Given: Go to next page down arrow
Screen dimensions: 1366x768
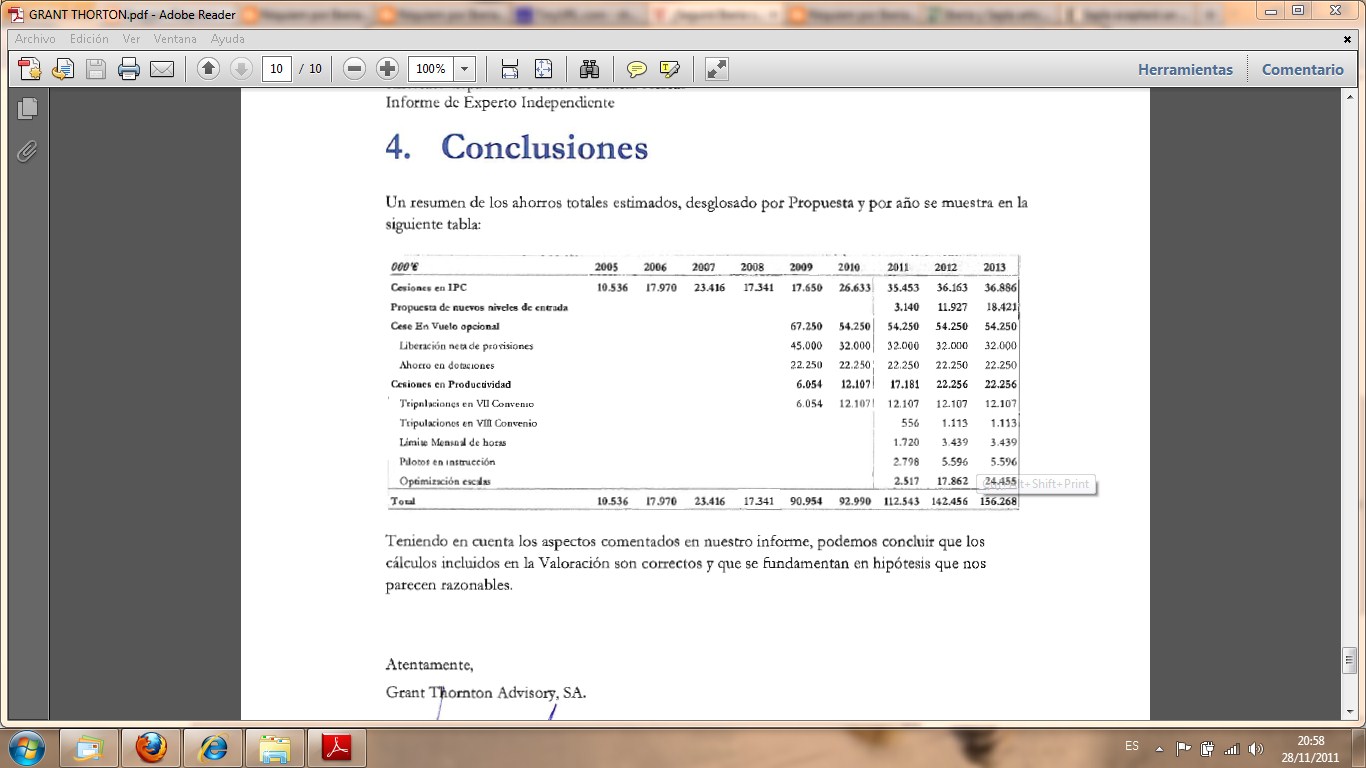Looking at the screenshot, I should (x=241, y=69).
